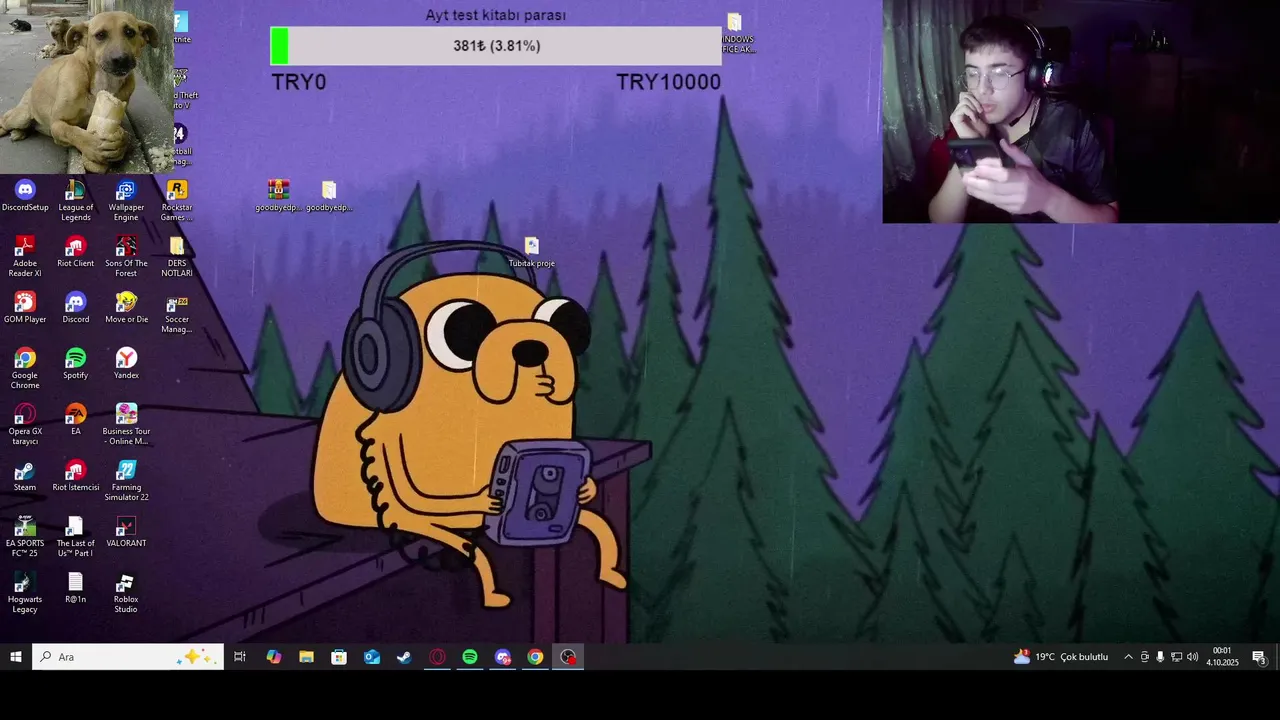
Task: Open Adobe Reader XI shortcut
Action: coord(25,256)
